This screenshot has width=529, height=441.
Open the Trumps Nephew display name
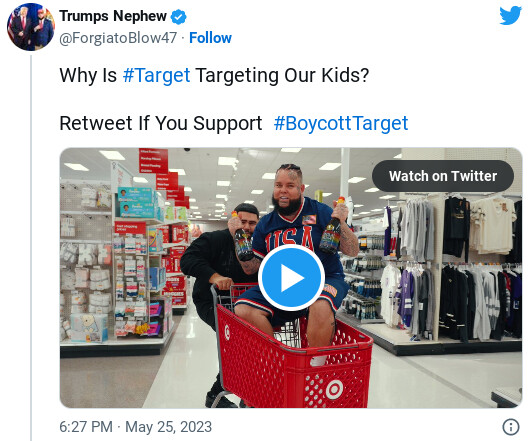[x=113, y=16]
